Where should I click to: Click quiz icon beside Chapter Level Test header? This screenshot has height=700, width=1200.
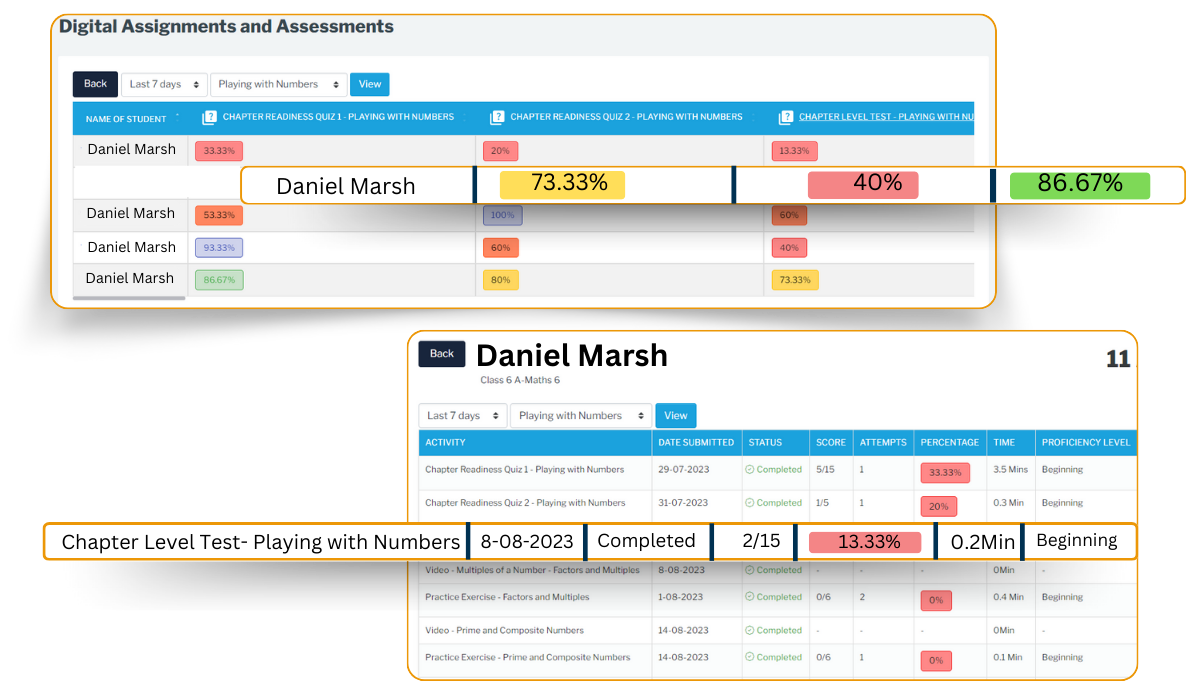[x=785, y=118]
